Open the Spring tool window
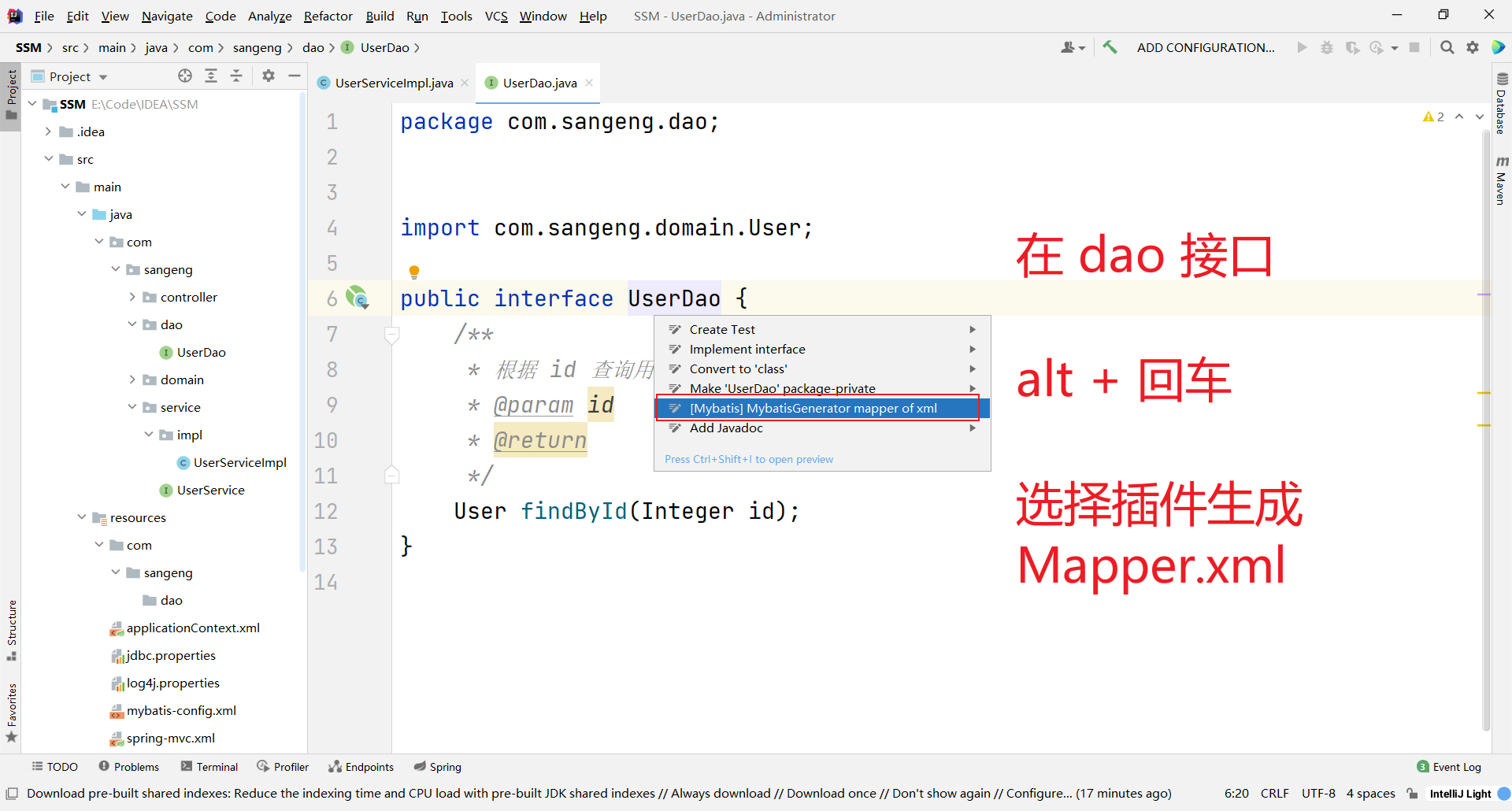1512x811 pixels. tap(438, 767)
